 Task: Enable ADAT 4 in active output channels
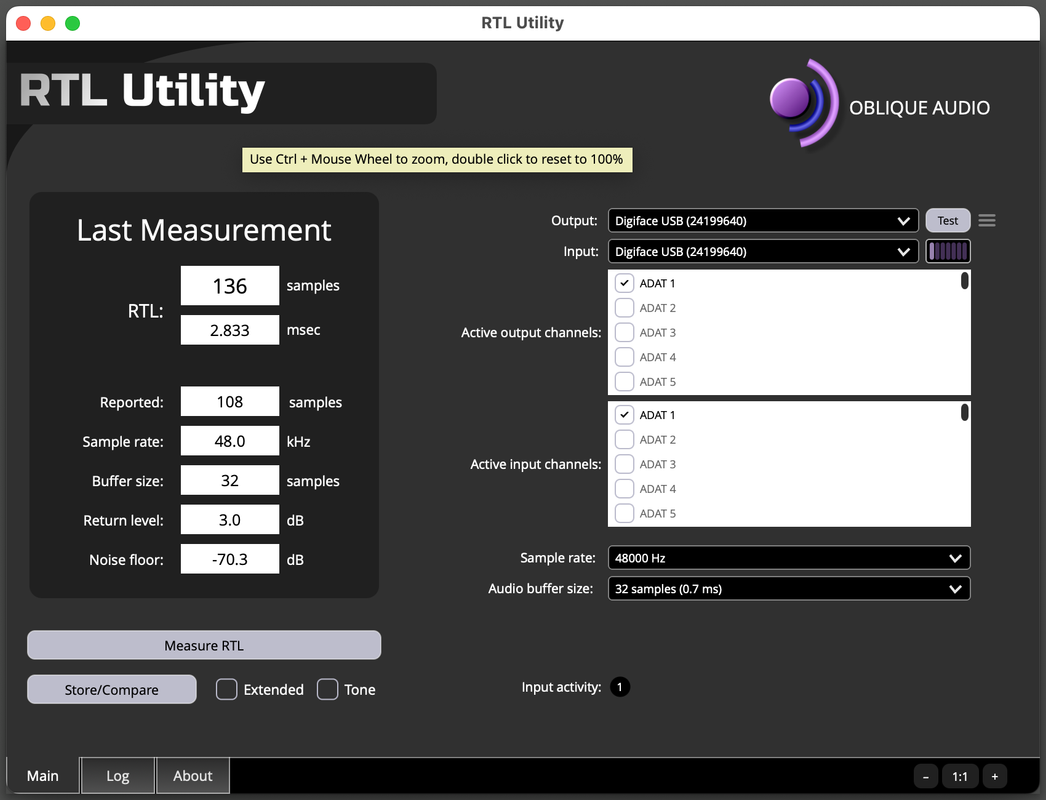[x=624, y=357]
